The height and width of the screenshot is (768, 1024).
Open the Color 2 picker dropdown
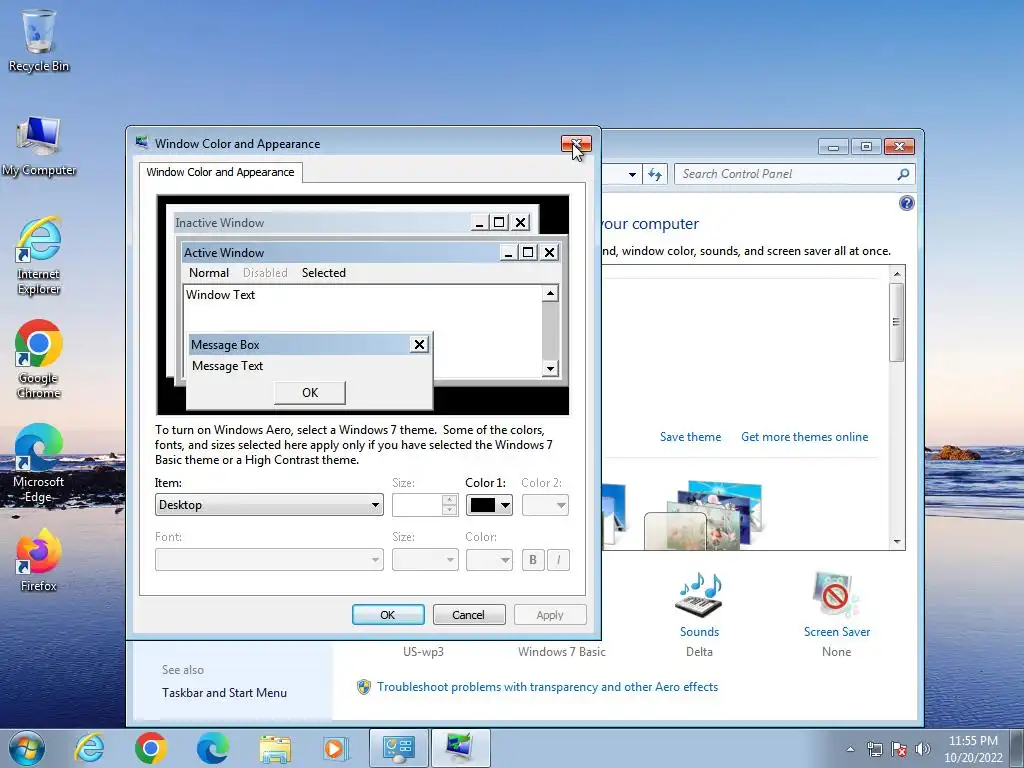[x=545, y=505]
